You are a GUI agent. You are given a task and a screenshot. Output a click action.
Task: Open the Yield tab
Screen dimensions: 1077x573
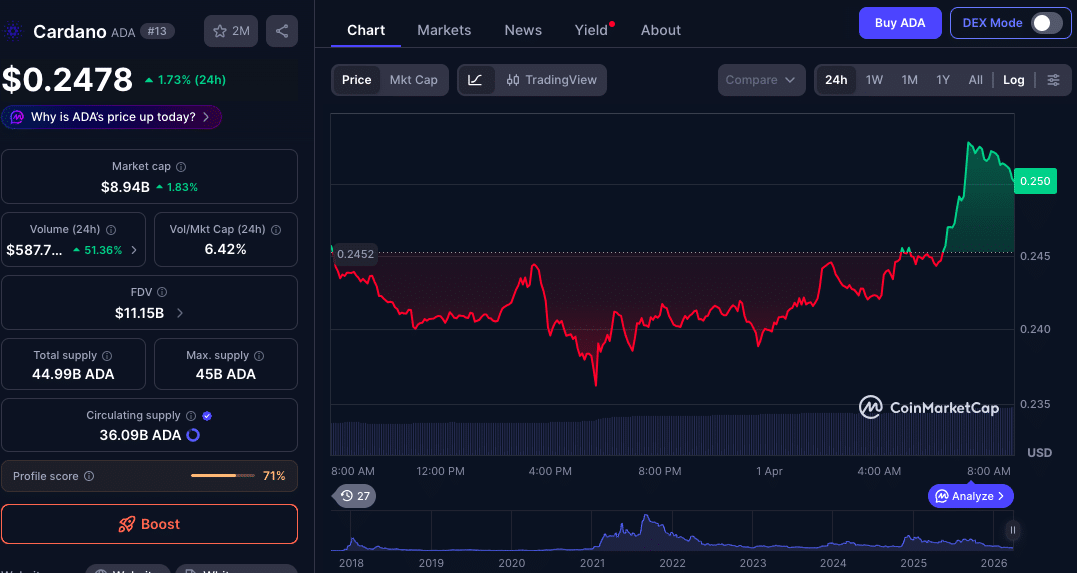pos(591,30)
